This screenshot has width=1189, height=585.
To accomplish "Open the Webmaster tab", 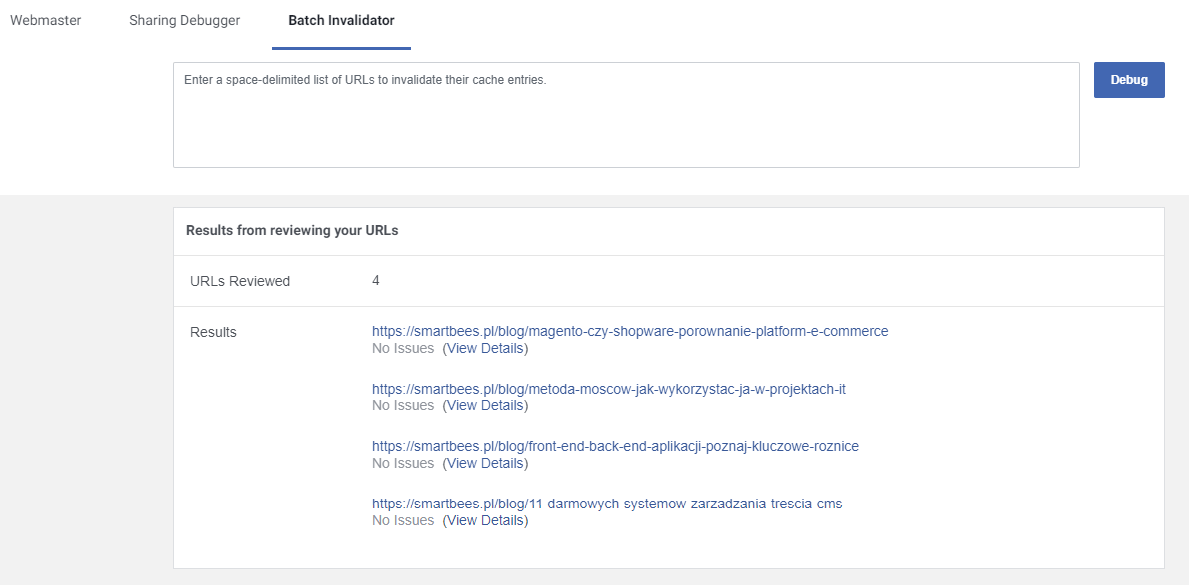I will point(45,20).
